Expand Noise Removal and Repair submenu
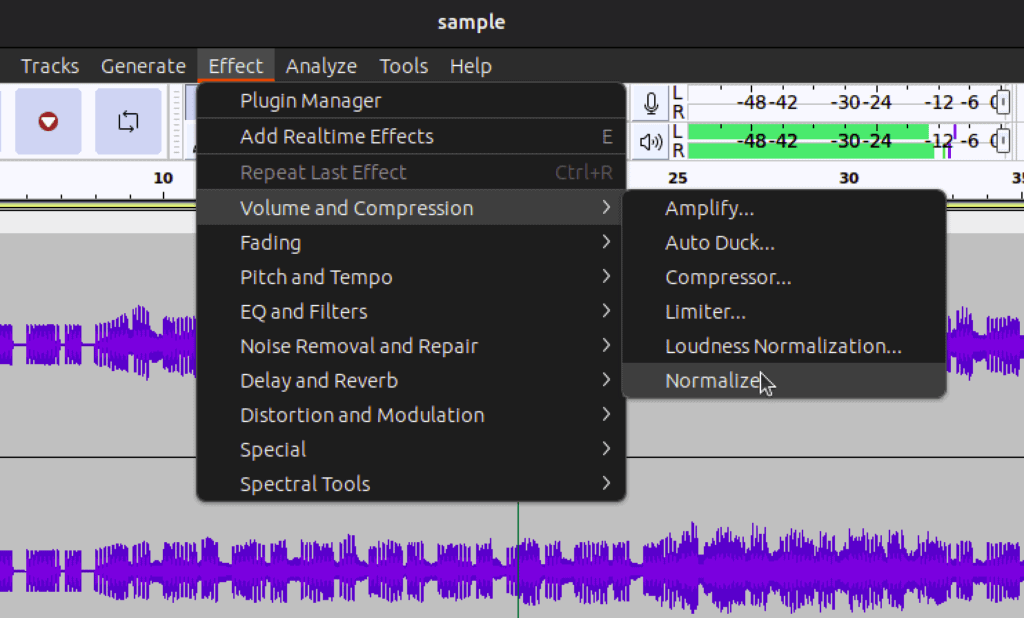Viewport: 1024px width, 618px height. tap(411, 346)
